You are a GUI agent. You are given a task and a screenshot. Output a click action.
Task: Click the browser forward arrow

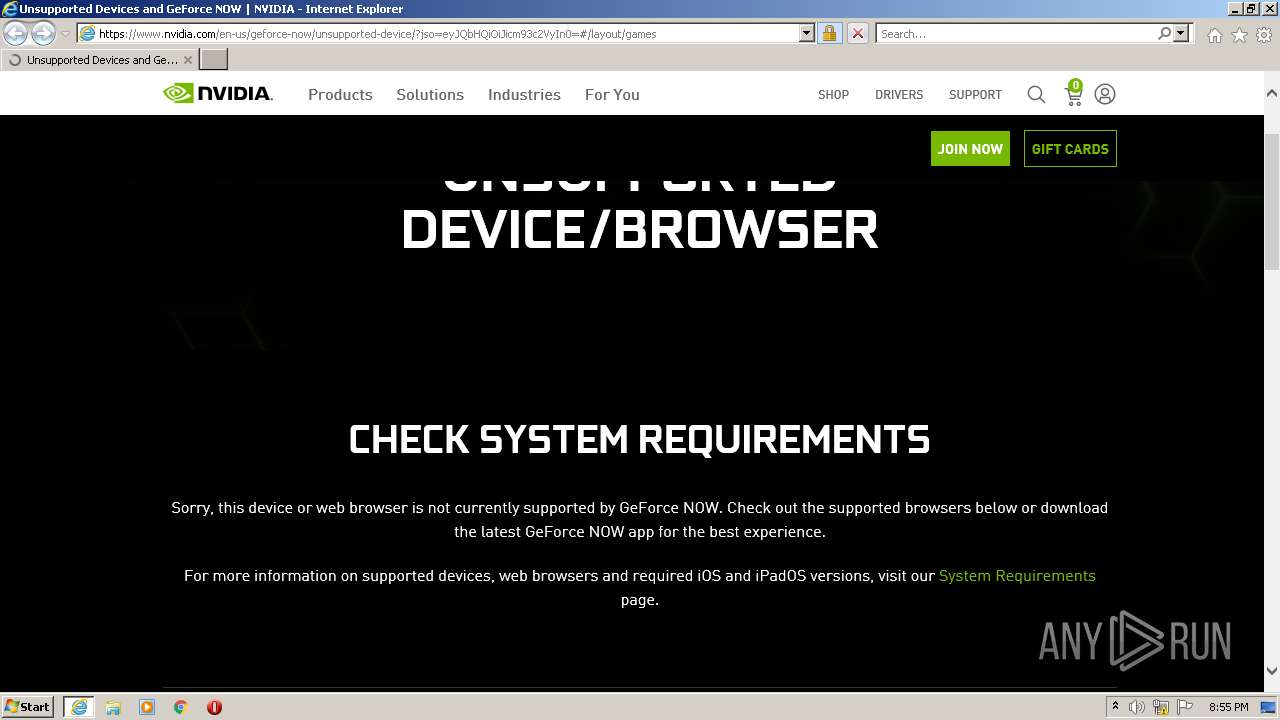[43, 34]
